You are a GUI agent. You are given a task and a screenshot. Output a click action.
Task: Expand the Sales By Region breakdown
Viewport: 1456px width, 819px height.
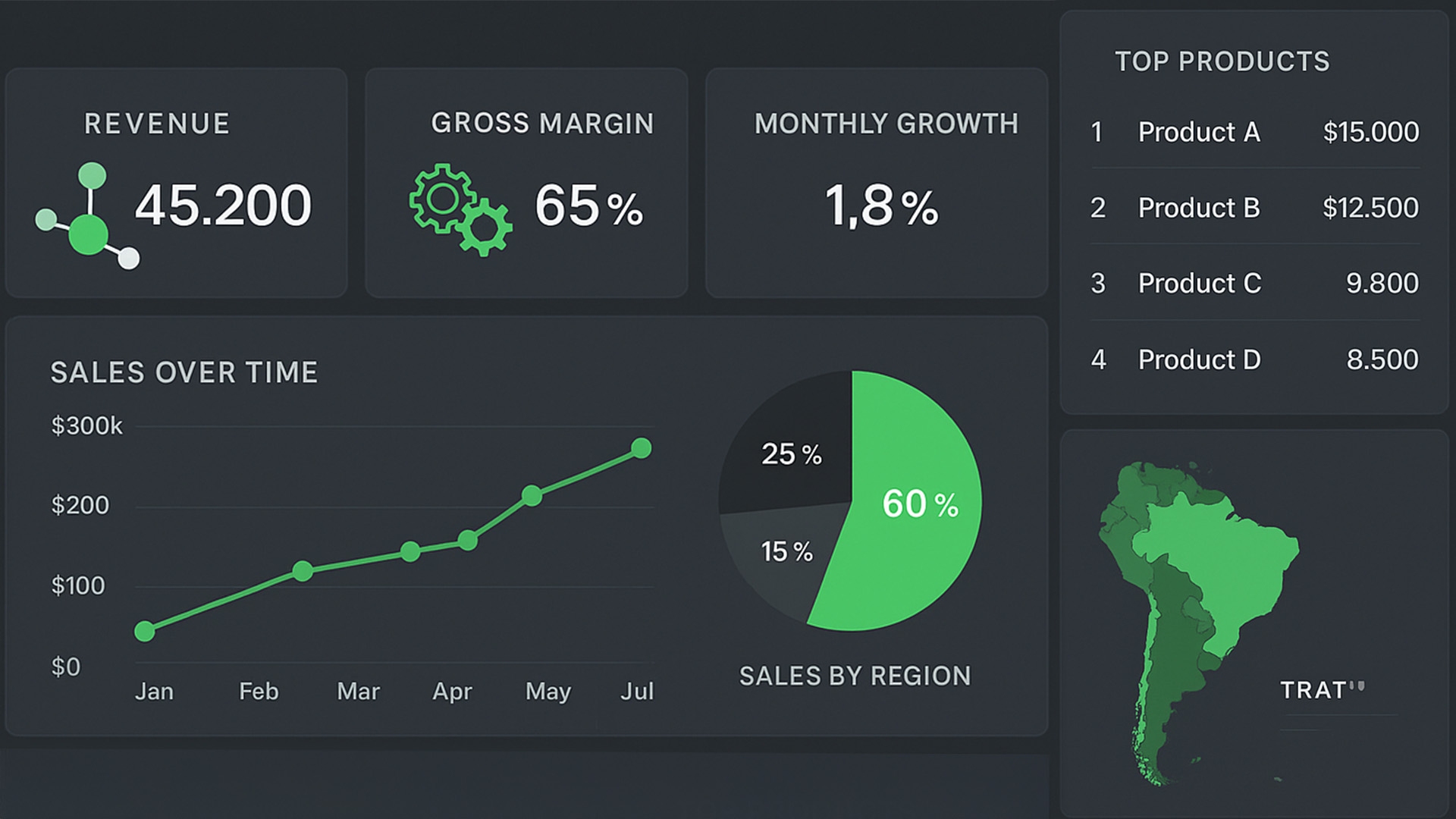[x=857, y=676]
